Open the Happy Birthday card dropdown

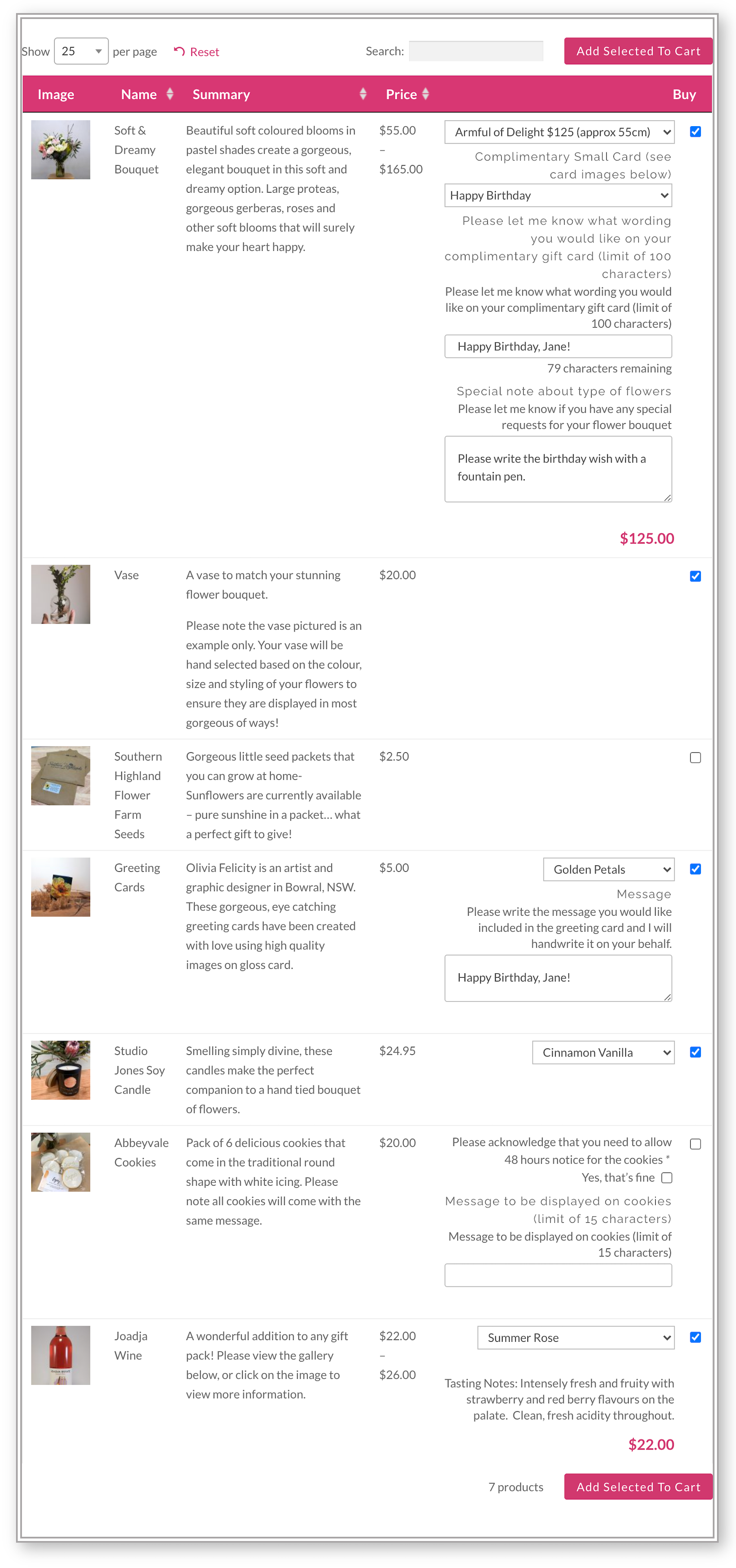click(558, 195)
